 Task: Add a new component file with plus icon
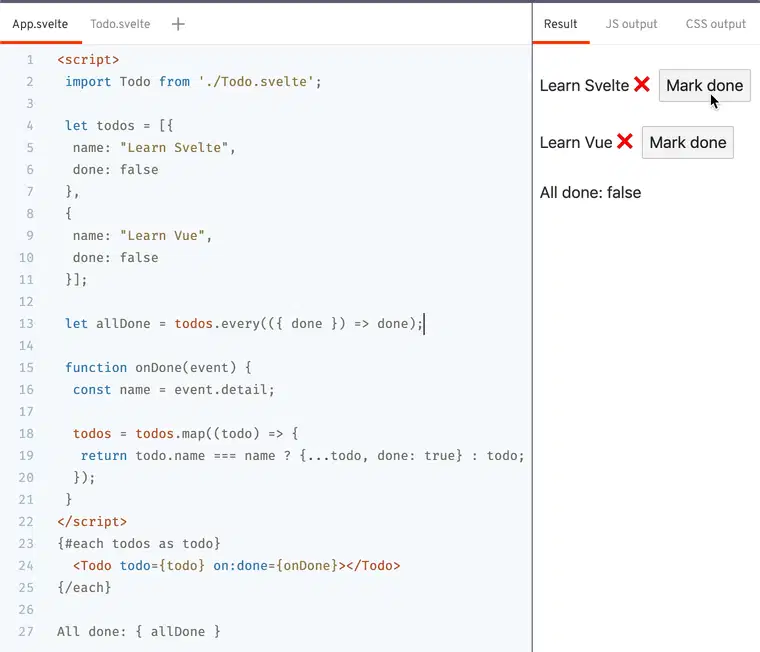(178, 24)
